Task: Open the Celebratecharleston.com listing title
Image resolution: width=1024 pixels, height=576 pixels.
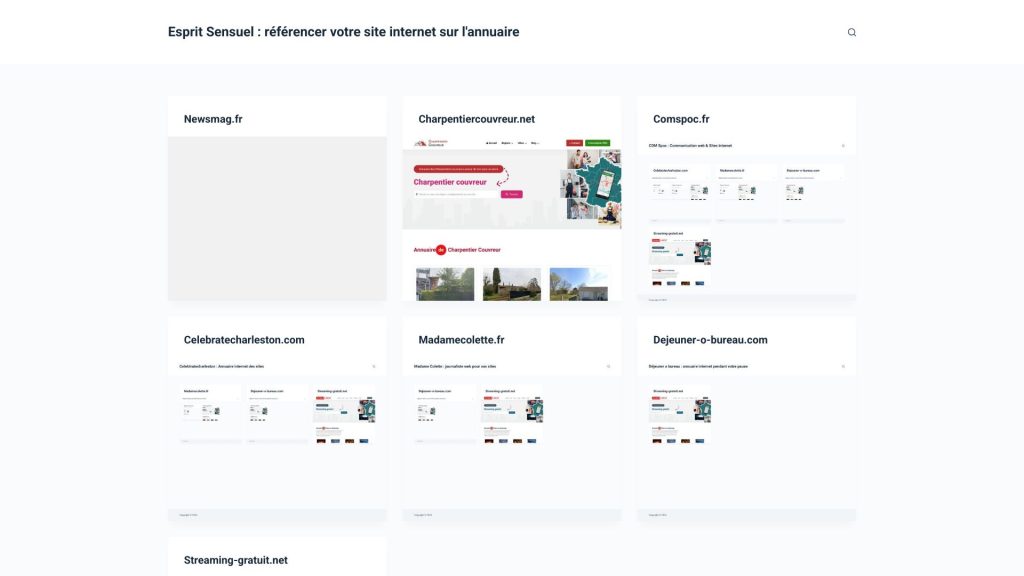Action: 244,340
